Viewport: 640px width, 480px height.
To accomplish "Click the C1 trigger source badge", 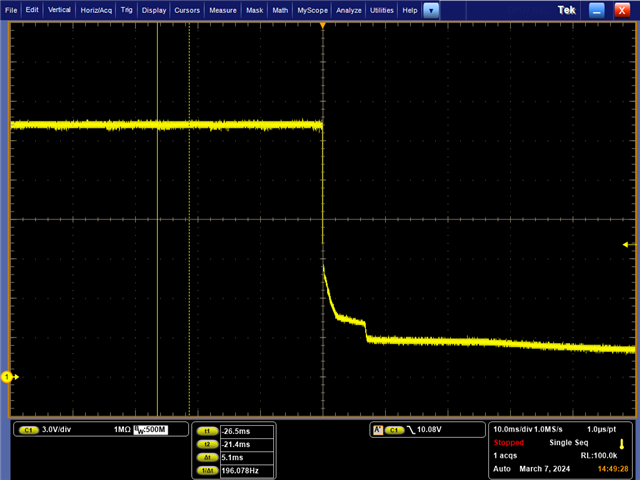I will [x=394, y=430].
